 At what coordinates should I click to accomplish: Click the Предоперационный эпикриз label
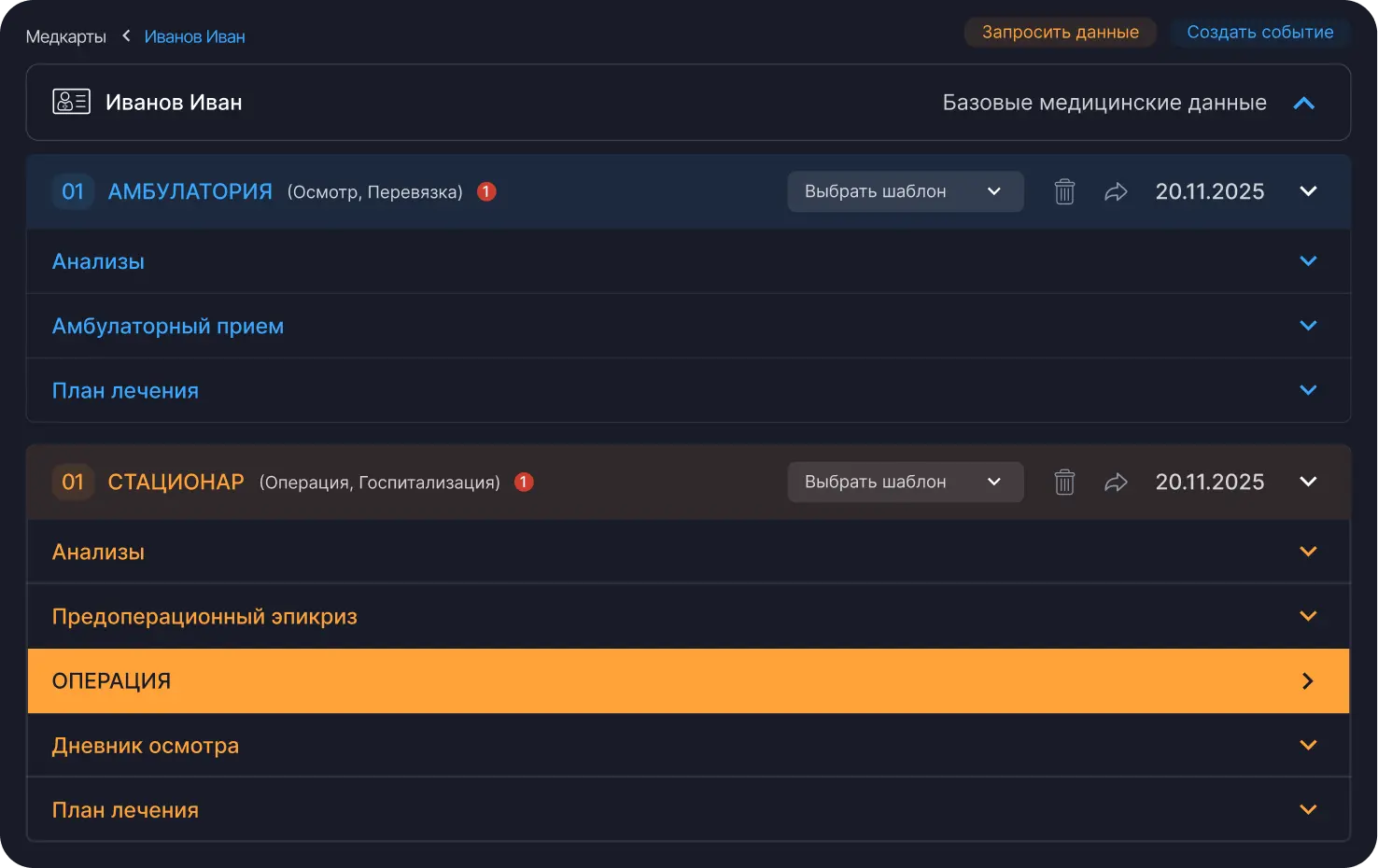[204, 617]
